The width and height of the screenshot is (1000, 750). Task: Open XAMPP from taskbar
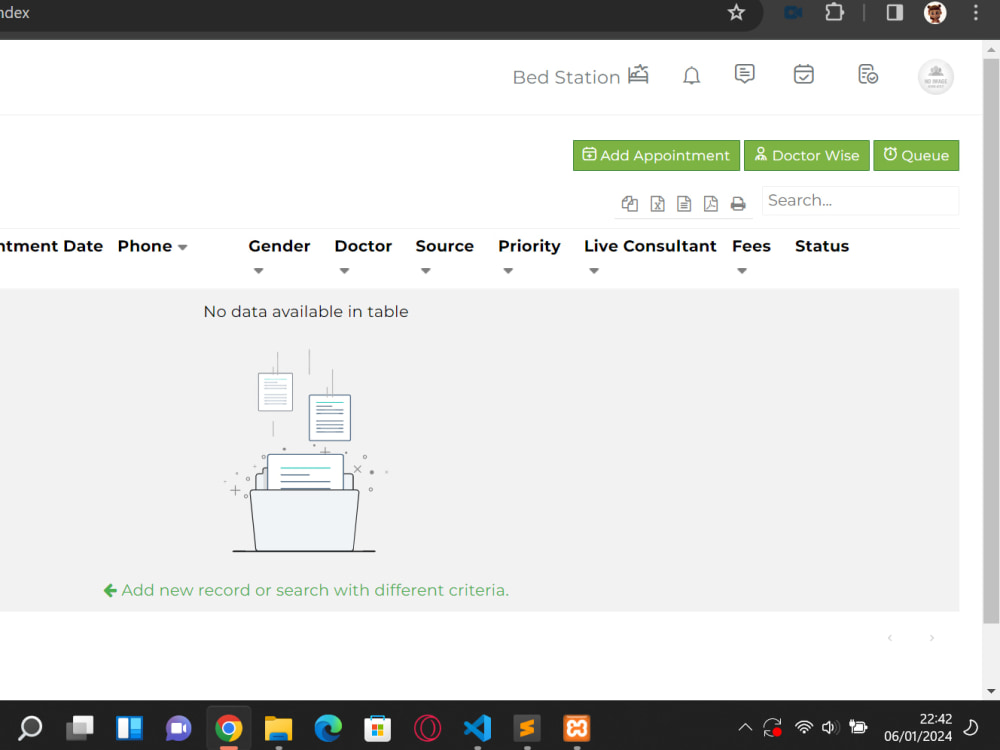tap(577, 728)
